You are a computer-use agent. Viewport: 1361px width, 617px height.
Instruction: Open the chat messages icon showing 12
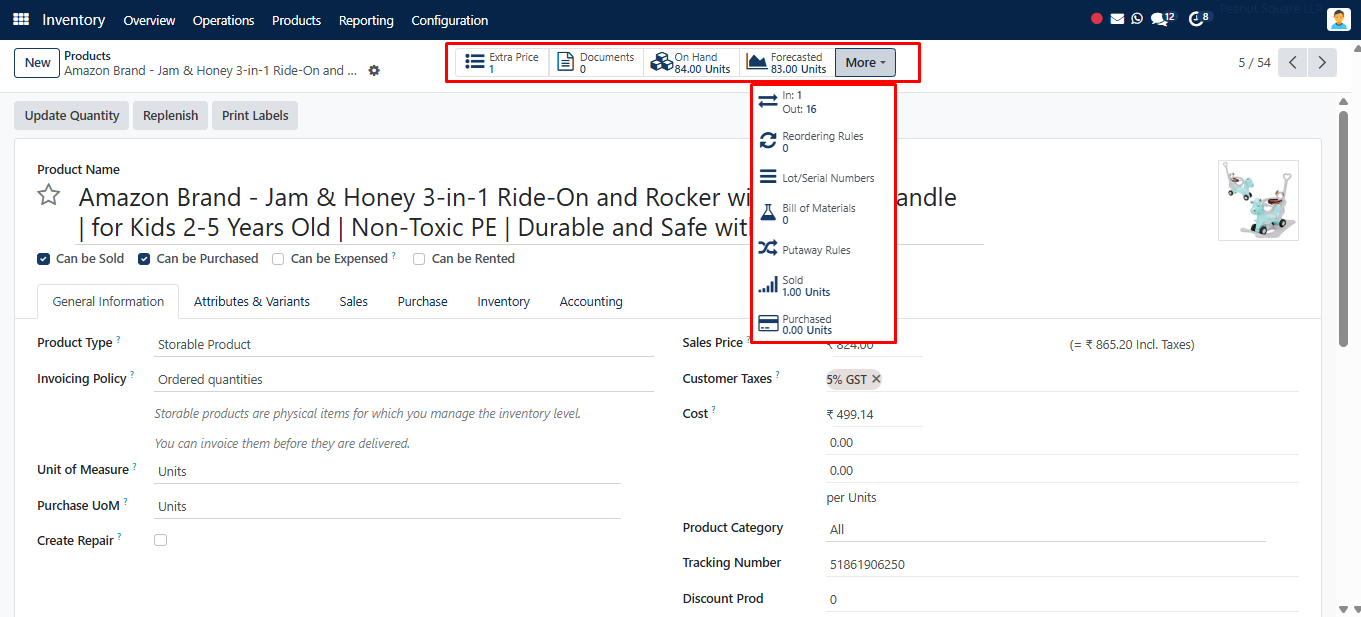[x=1162, y=19]
